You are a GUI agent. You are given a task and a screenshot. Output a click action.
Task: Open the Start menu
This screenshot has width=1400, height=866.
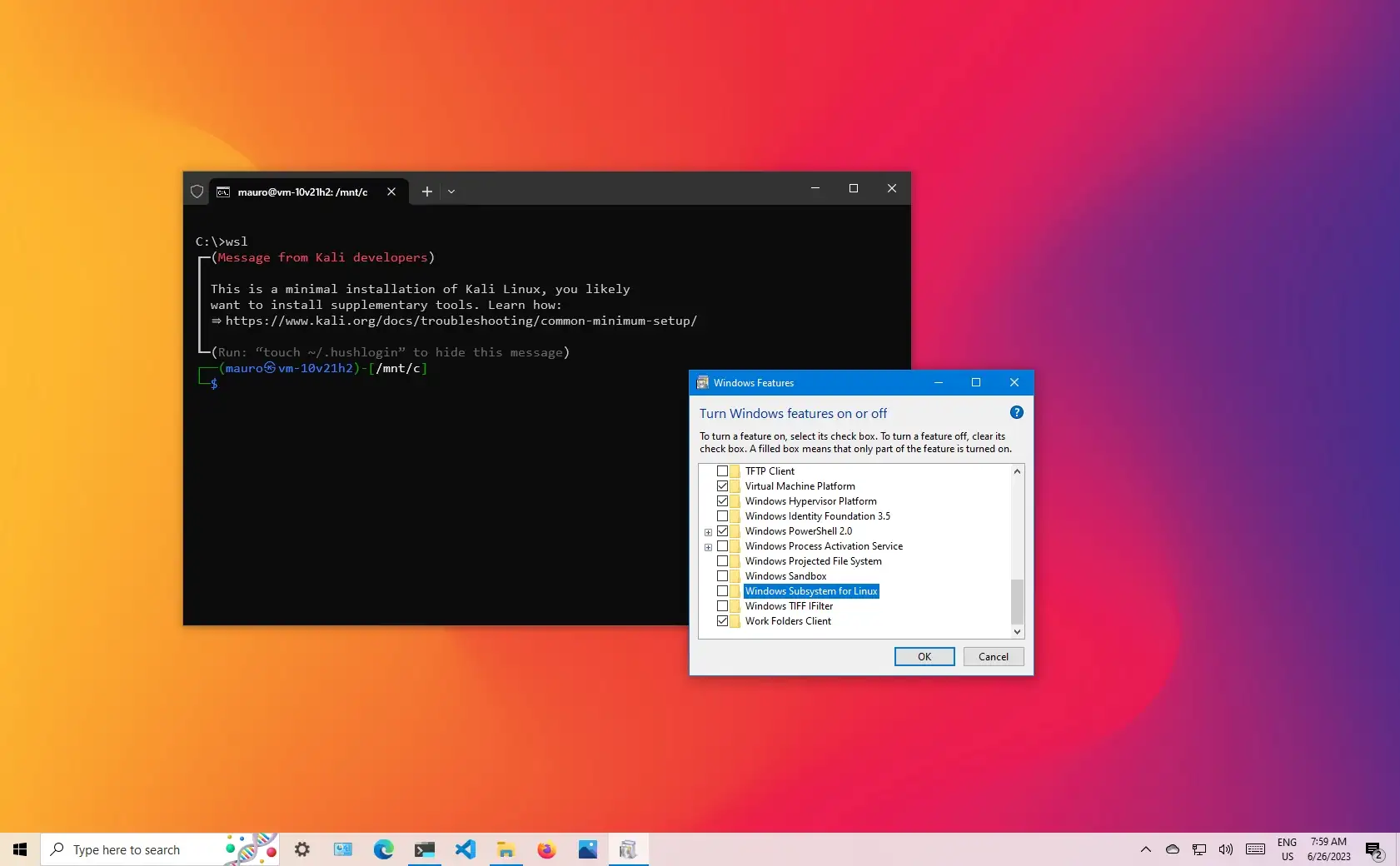[20, 849]
